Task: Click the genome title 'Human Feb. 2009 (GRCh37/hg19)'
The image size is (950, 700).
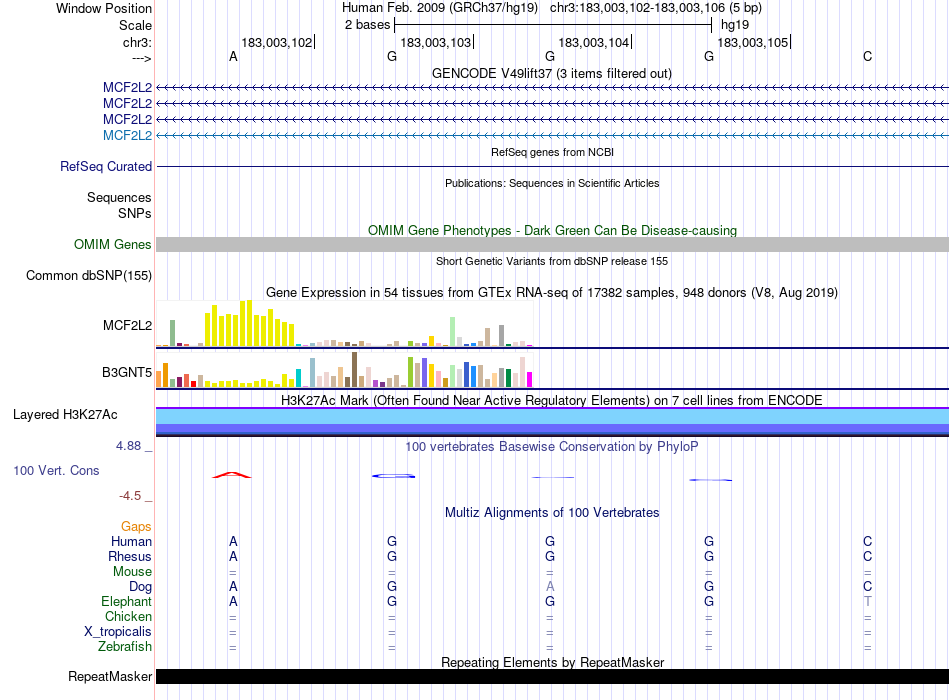Action: 440,8
